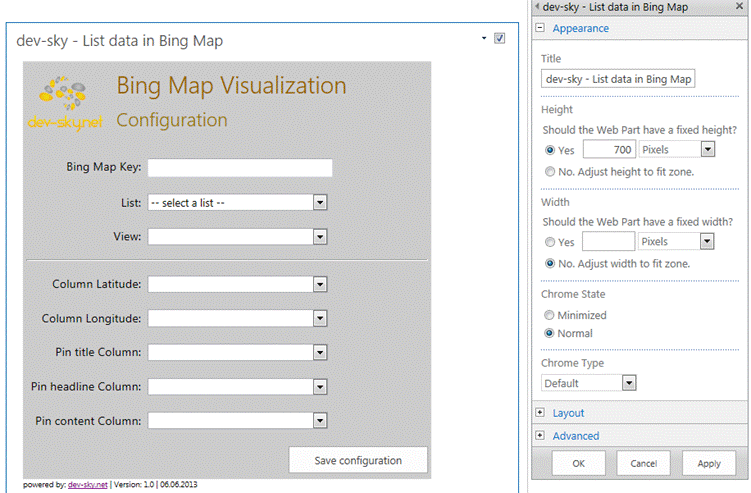Follow the dev-sky.net footer link

[88, 485]
